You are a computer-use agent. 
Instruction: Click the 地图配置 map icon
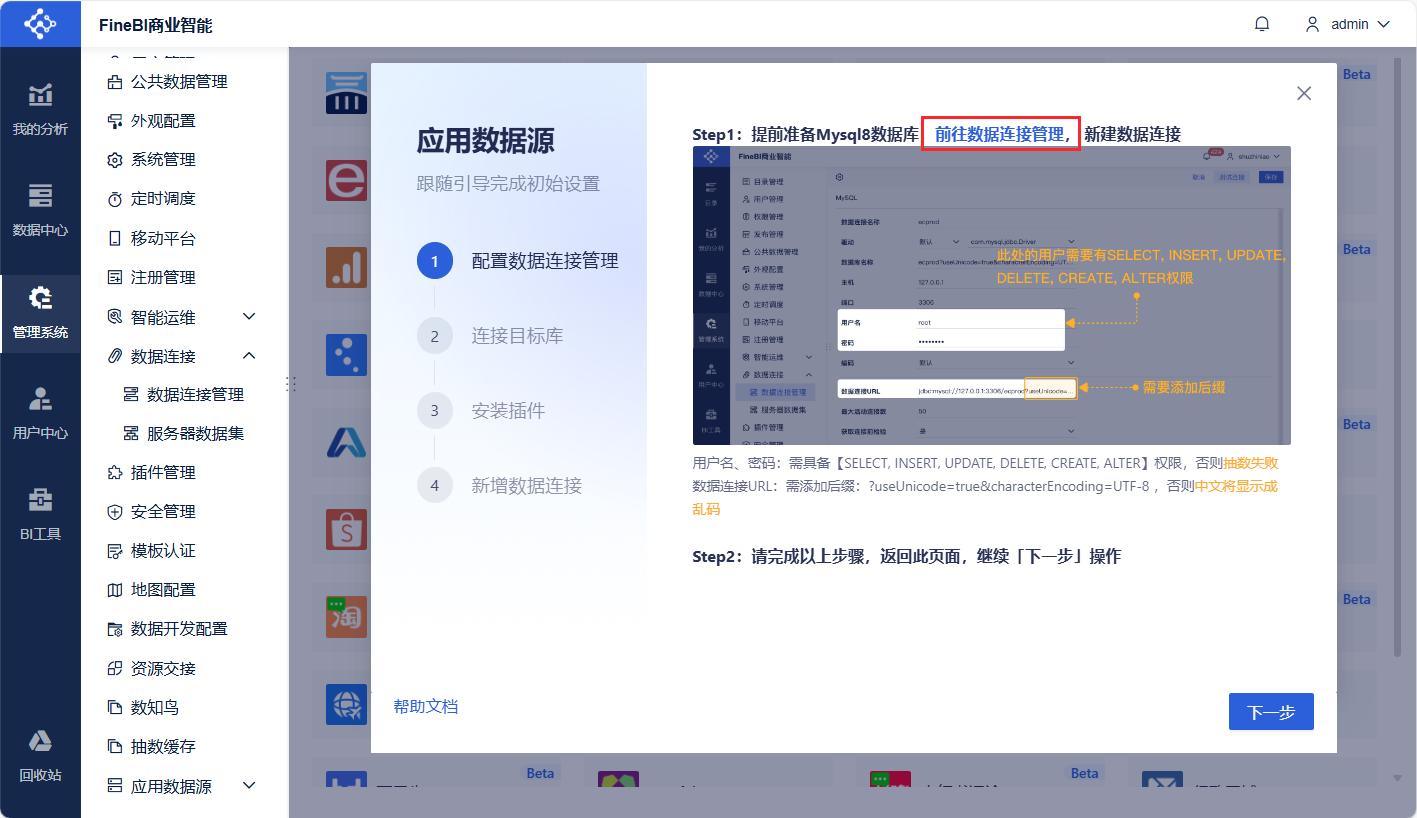tap(115, 590)
